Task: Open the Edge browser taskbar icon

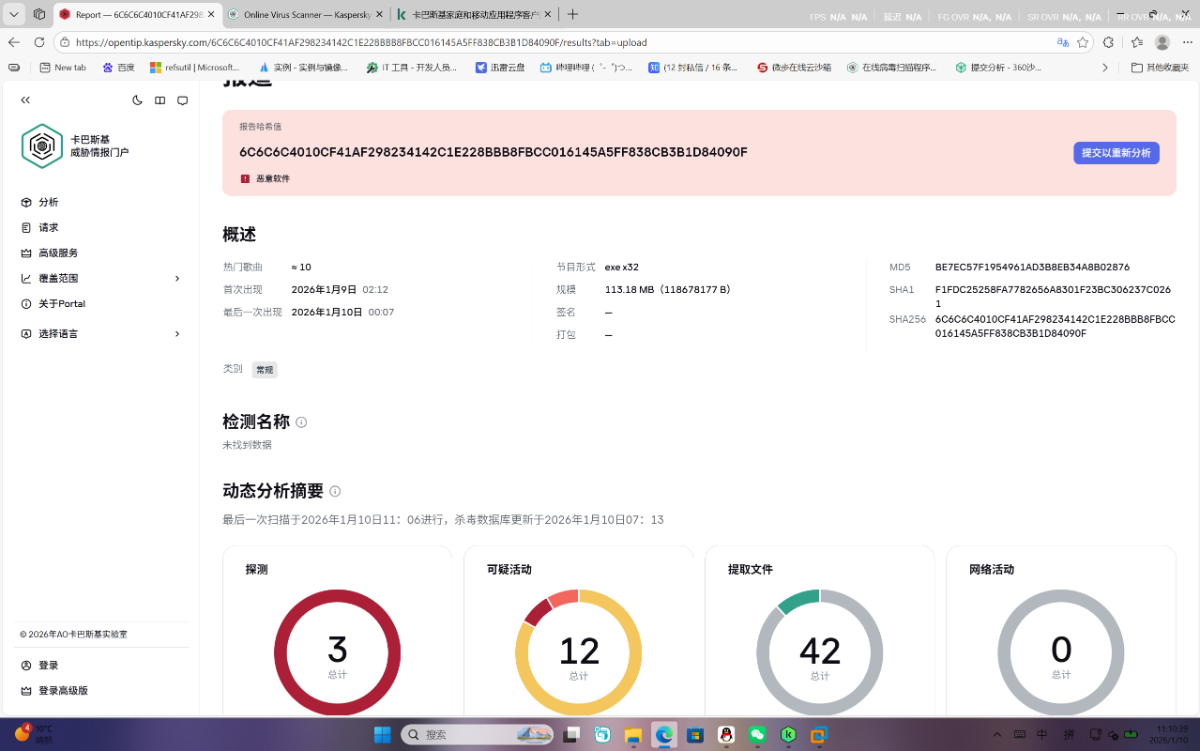Action: tap(664, 735)
